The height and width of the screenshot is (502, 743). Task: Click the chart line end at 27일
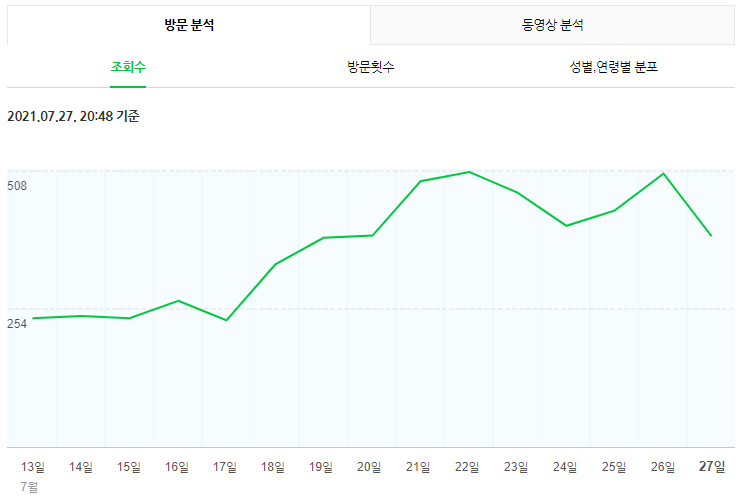[711, 236]
